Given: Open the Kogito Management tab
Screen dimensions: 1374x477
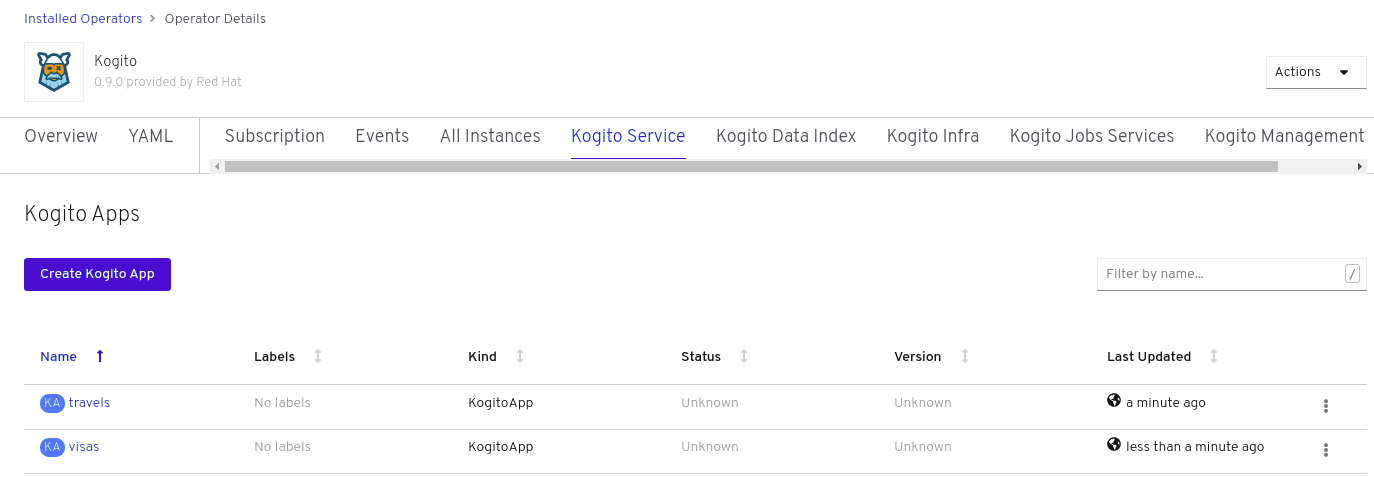Looking at the screenshot, I should (1284, 136).
